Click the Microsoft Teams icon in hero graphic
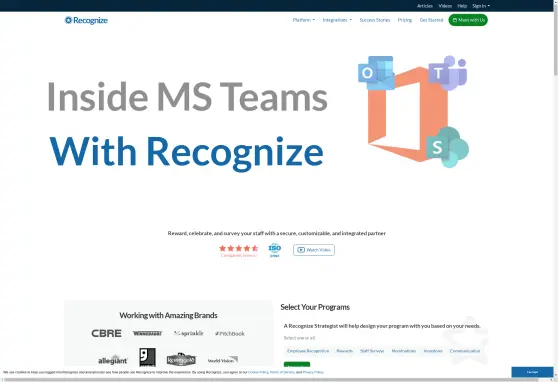Viewport: 558px width, 382px height. coord(447,73)
